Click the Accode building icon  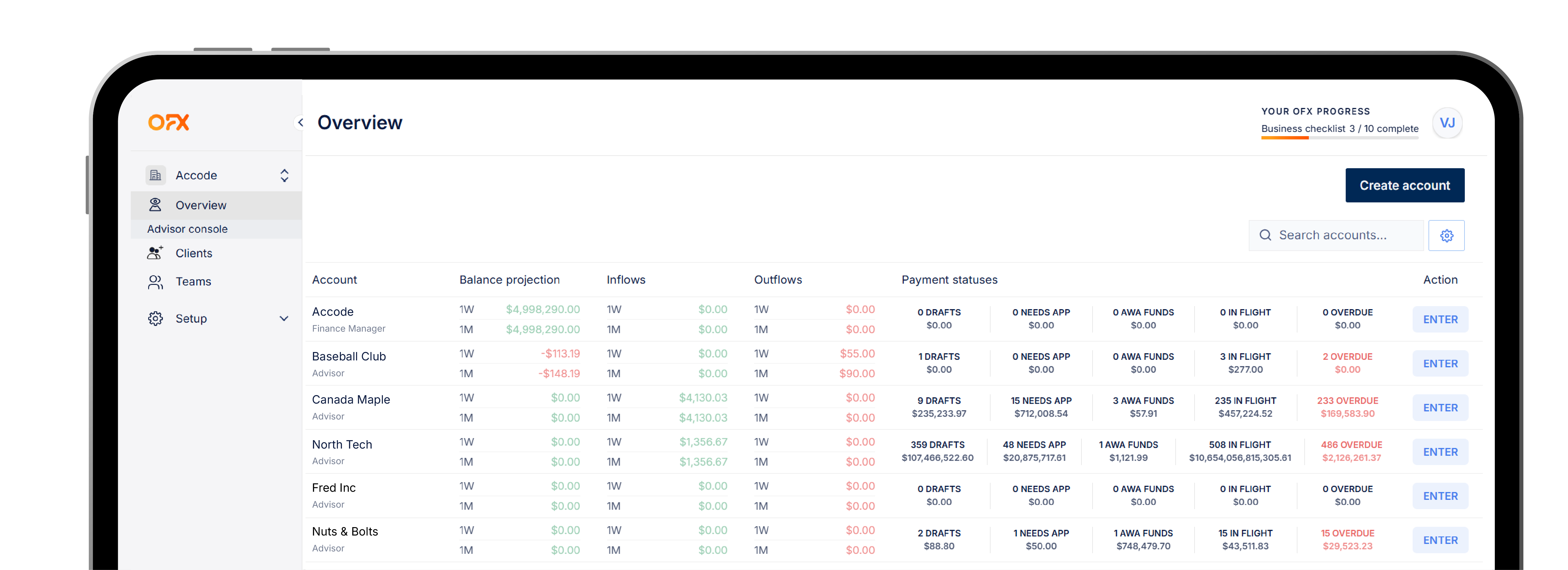(x=155, y=175)
